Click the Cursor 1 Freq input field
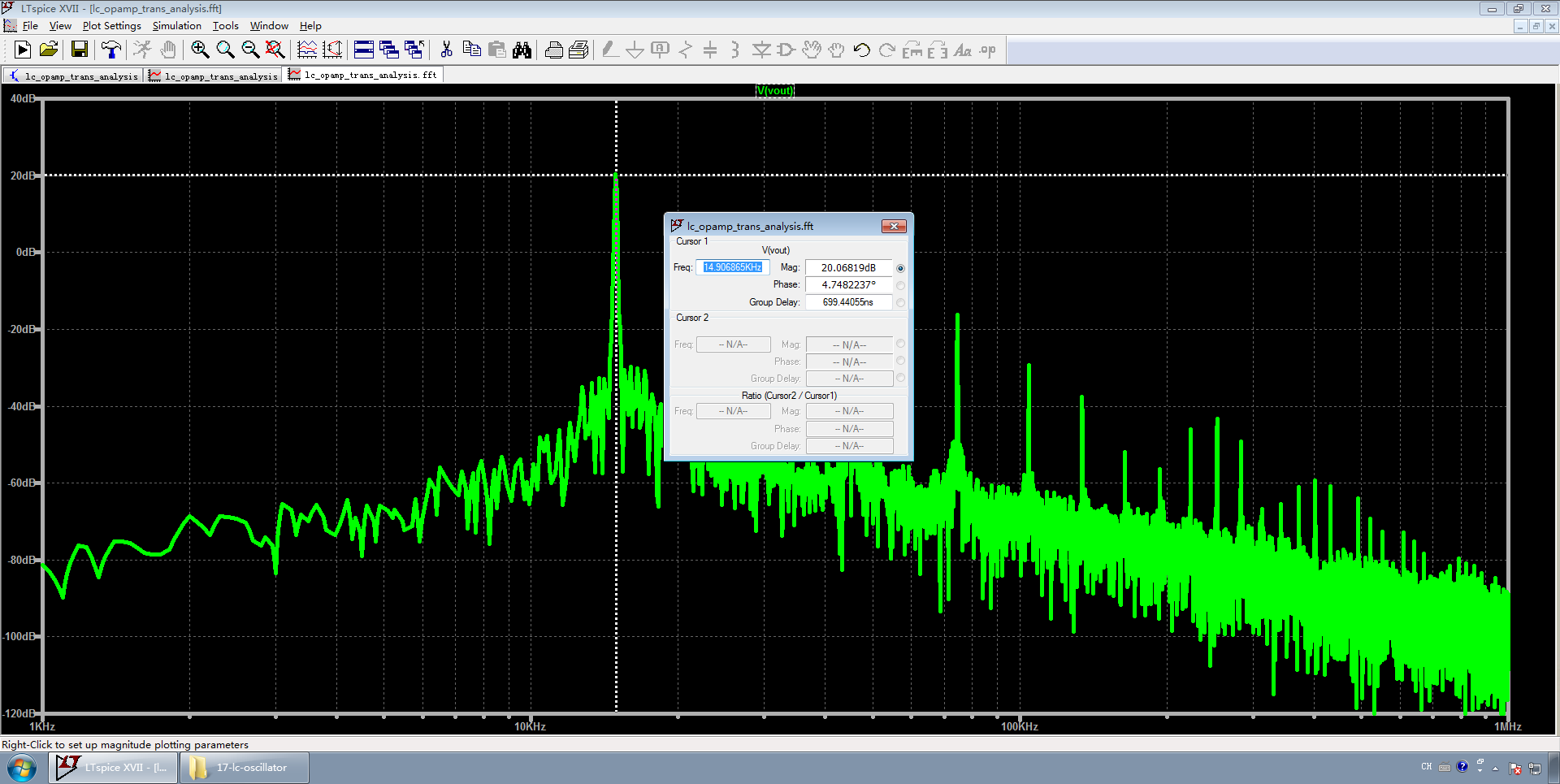Screen dimensions: 1560x784 [x=732, y=267]
